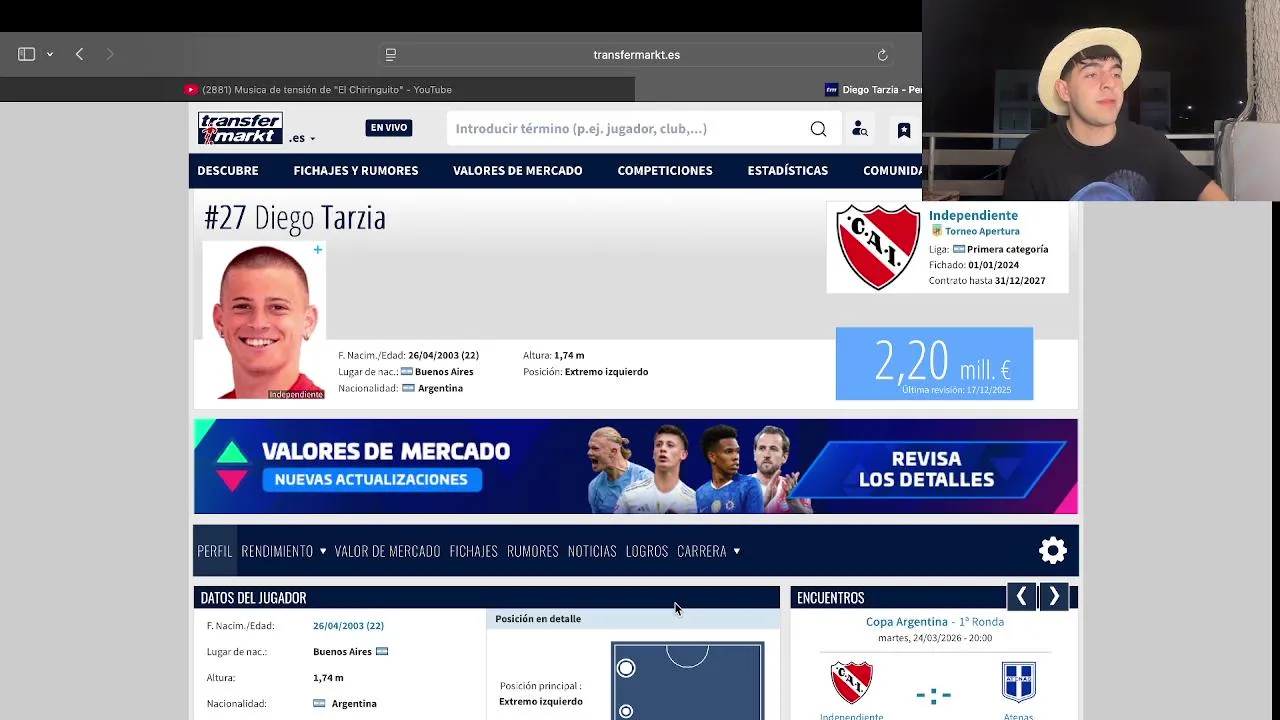Image resolution: width=1280 pixels, height=720 pixels.
Task: Click the plus icon on player photo
Action: [x=318, y=250]
